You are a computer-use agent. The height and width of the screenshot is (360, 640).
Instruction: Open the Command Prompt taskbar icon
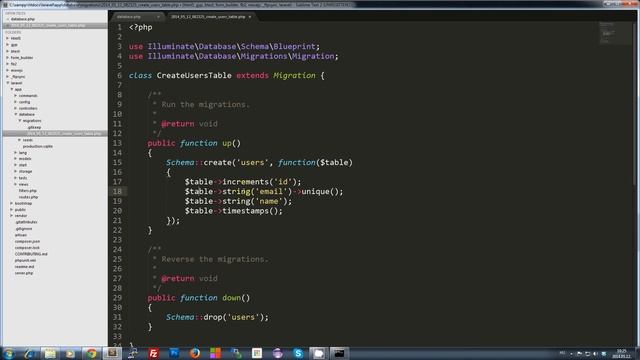(x=339, y=353)
